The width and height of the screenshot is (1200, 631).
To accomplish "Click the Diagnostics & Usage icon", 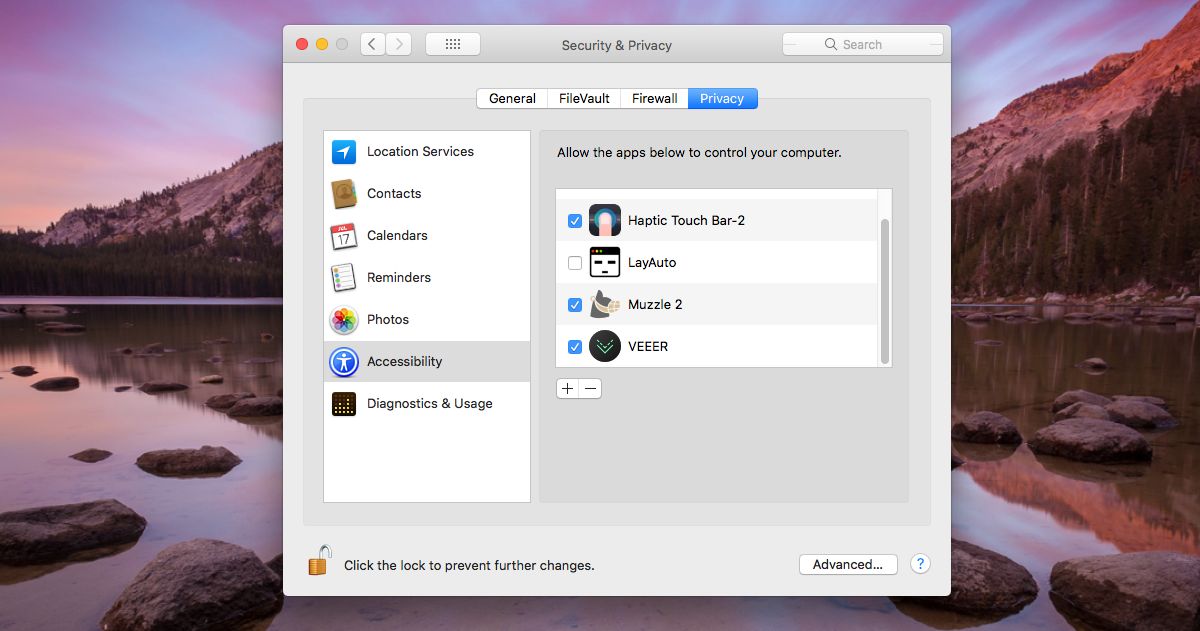I will [x=344, y=404].
